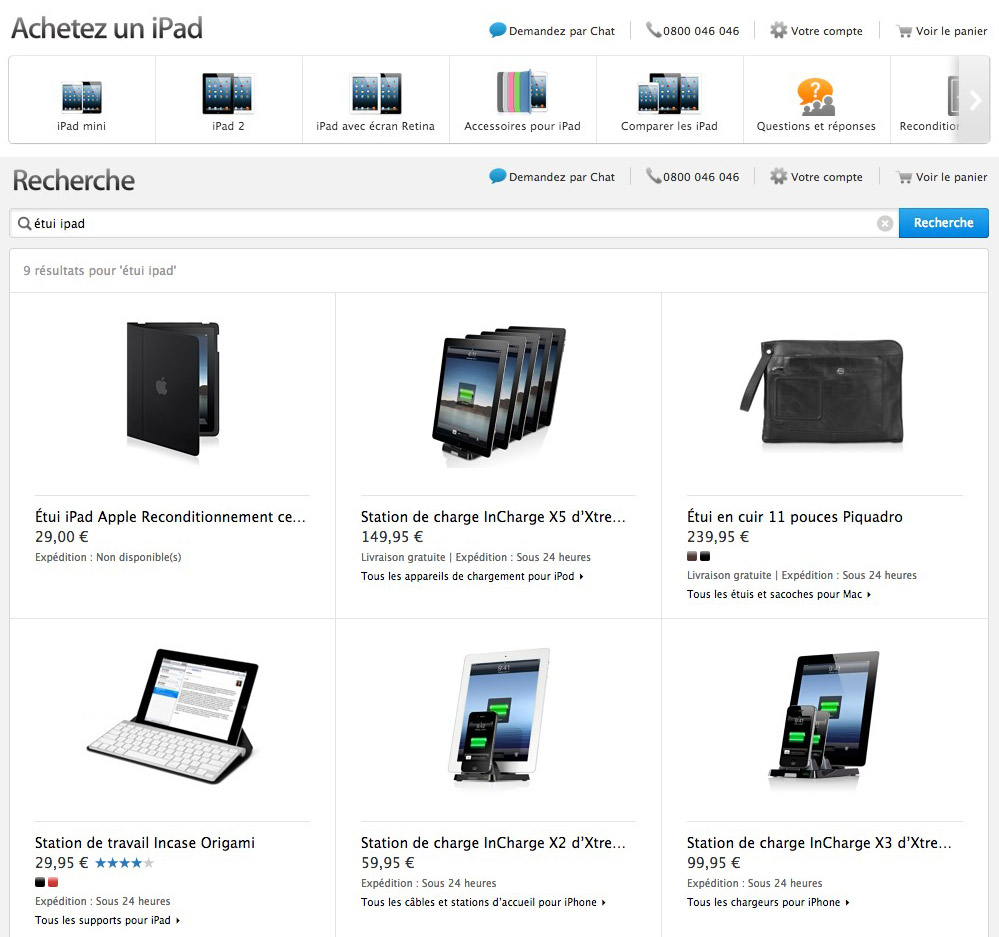Screen dimensions: 999x937
Task: Select the red Incase Origami color swatch
Action: tap(53, 882)
